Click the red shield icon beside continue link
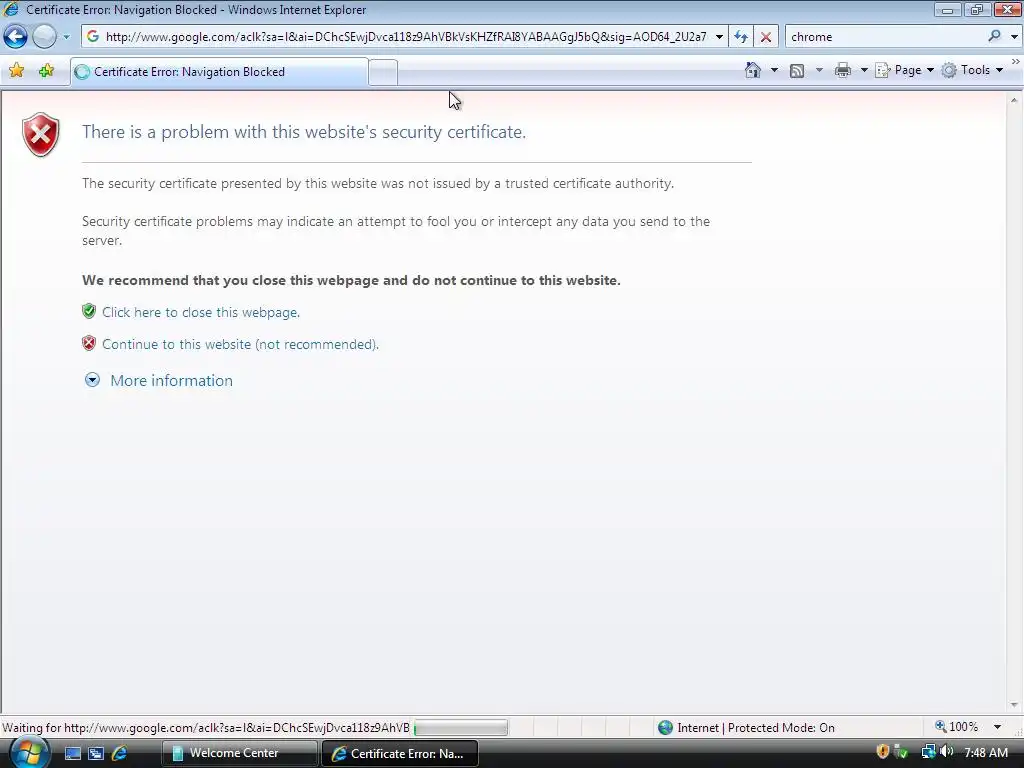This screenshot has height=768, width=1024. [89, 343]
